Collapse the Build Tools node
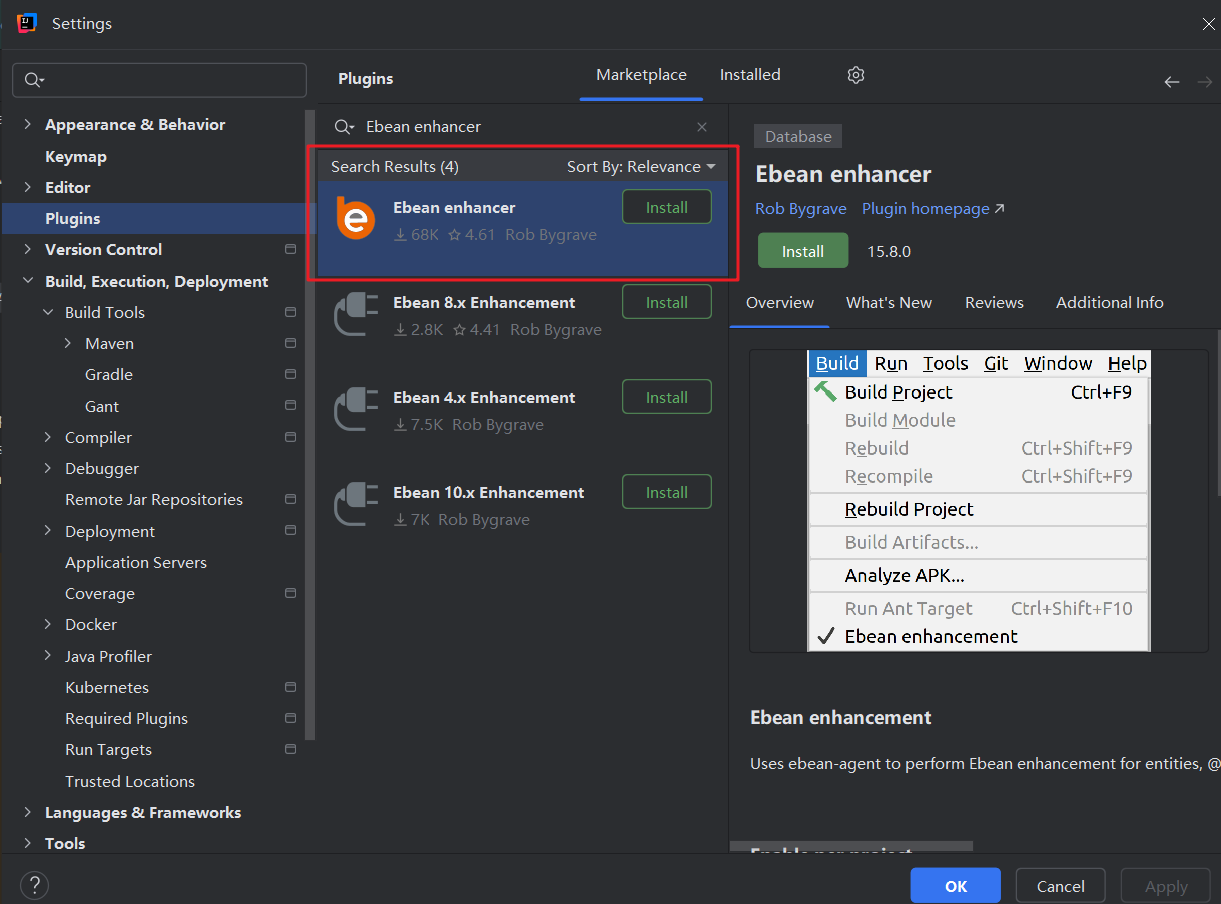The width and height of the screenshot is (1221, 904). point(47,312)
